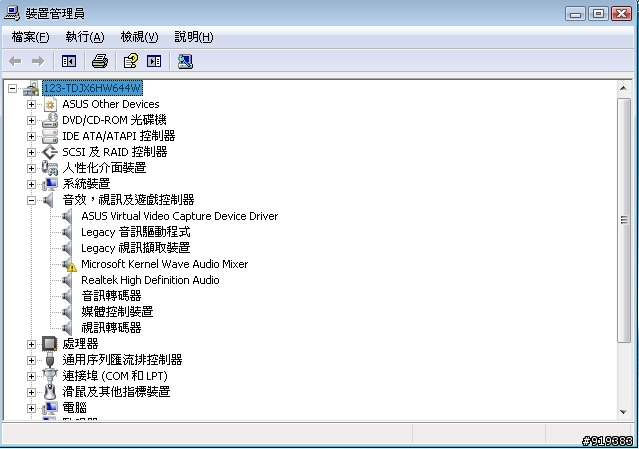Viewport: 639px width, 449px height.
Task: Select Realtek High Definition Audio
Action: [x=150, y=280]
